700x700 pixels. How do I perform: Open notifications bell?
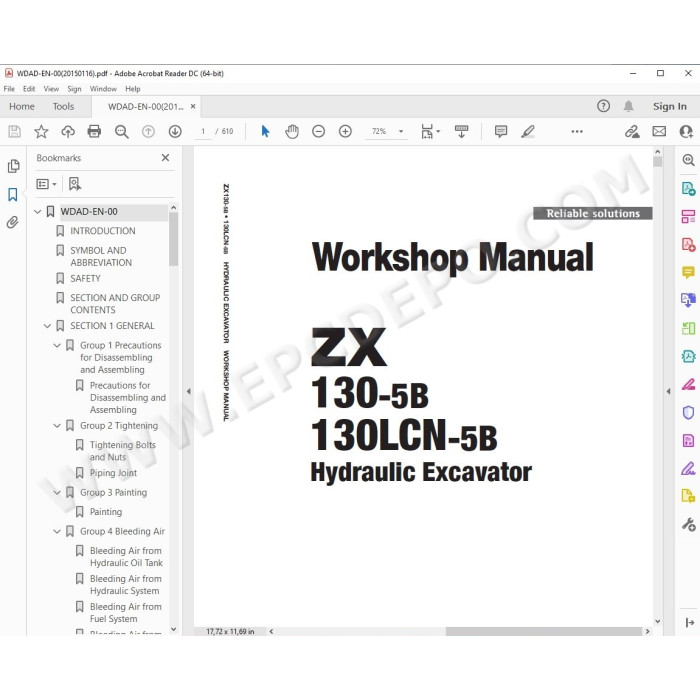pos(628,106)
